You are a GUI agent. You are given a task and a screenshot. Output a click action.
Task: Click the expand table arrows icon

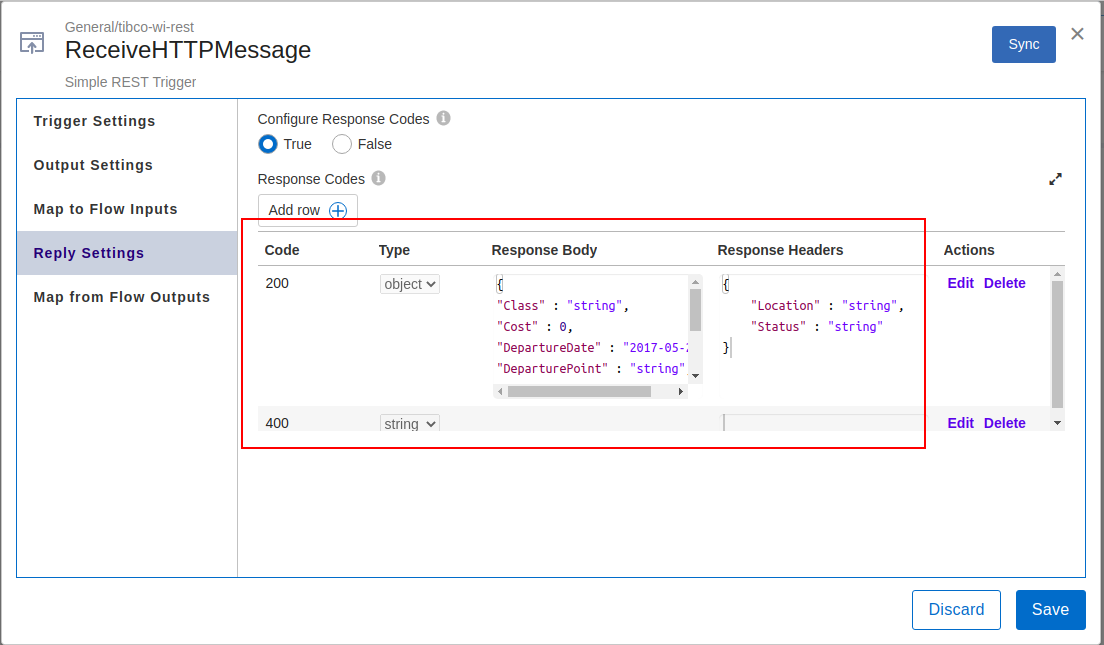click(x=1055, y=180)
